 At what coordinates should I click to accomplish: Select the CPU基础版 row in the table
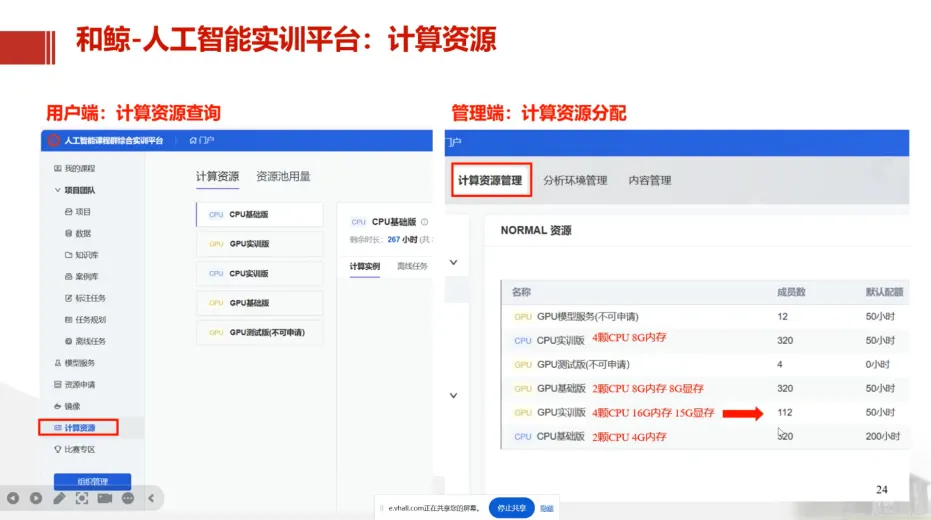coord(705,436)
